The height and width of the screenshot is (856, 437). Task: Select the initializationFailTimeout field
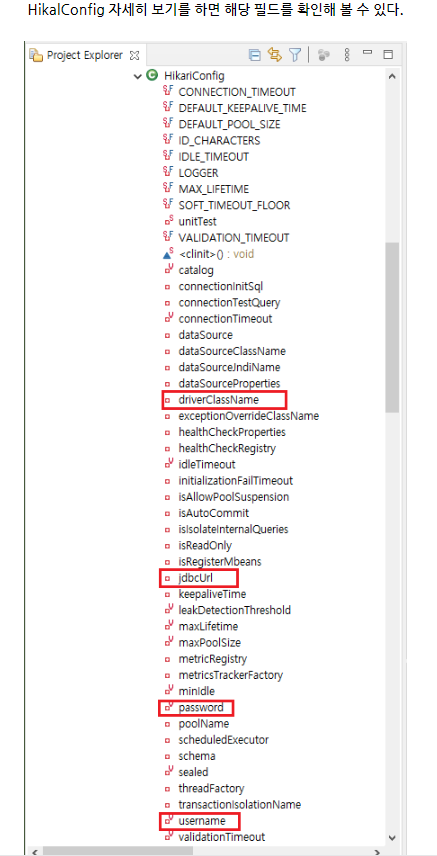point(236,481)
